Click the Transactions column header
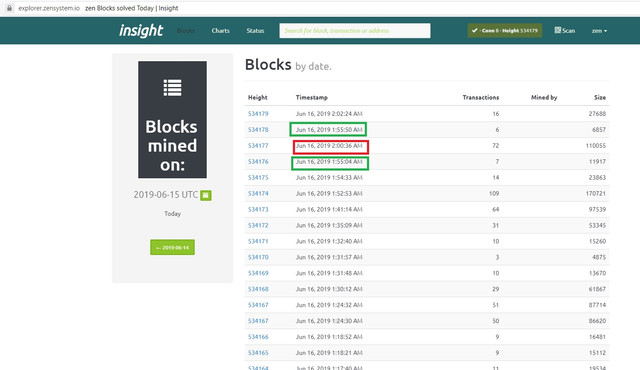The image size is (640, 370). click(x=480, y=97)
